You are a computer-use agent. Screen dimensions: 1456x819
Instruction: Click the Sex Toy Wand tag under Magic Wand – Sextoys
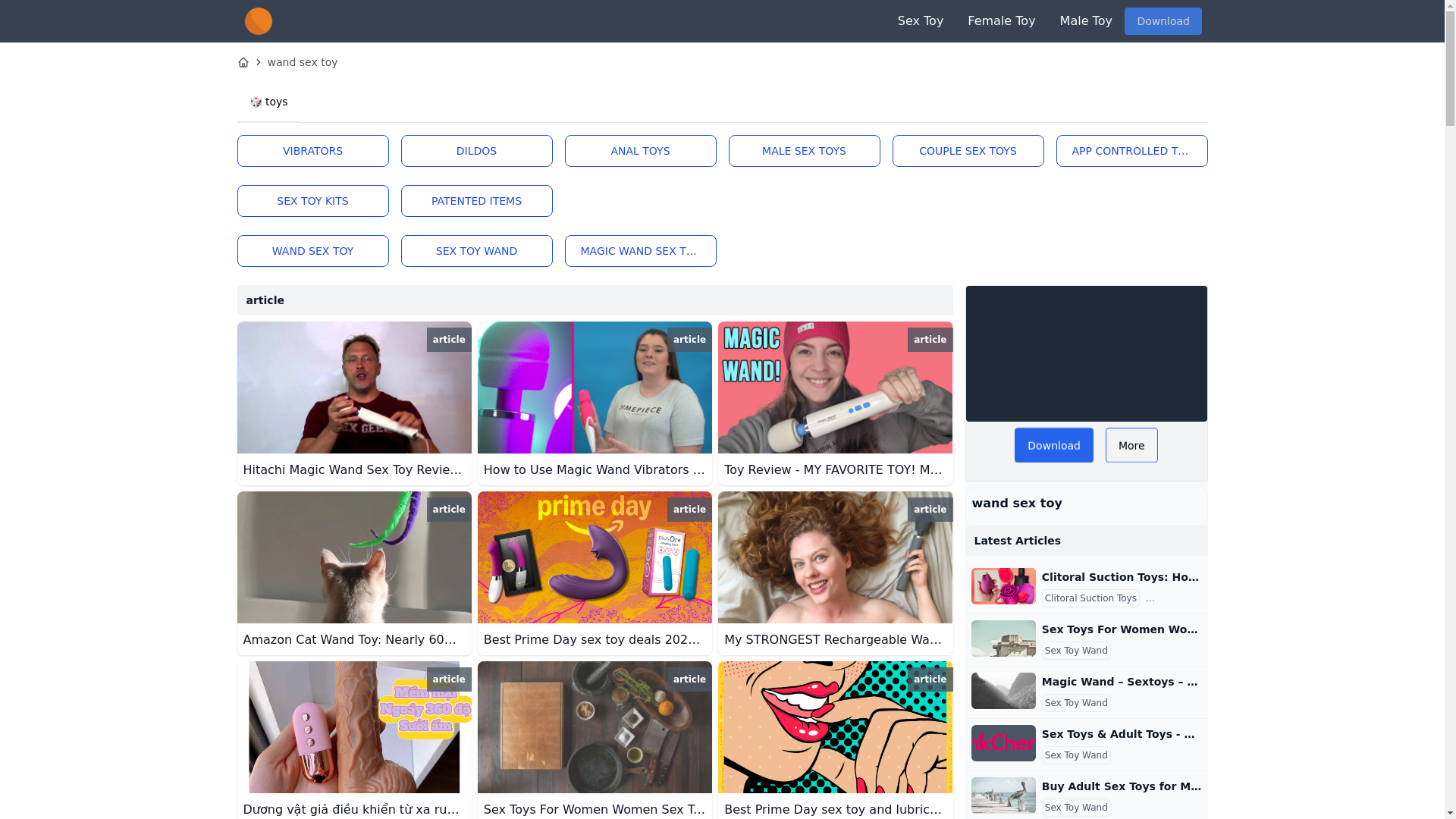click(x=1076, y=703)
